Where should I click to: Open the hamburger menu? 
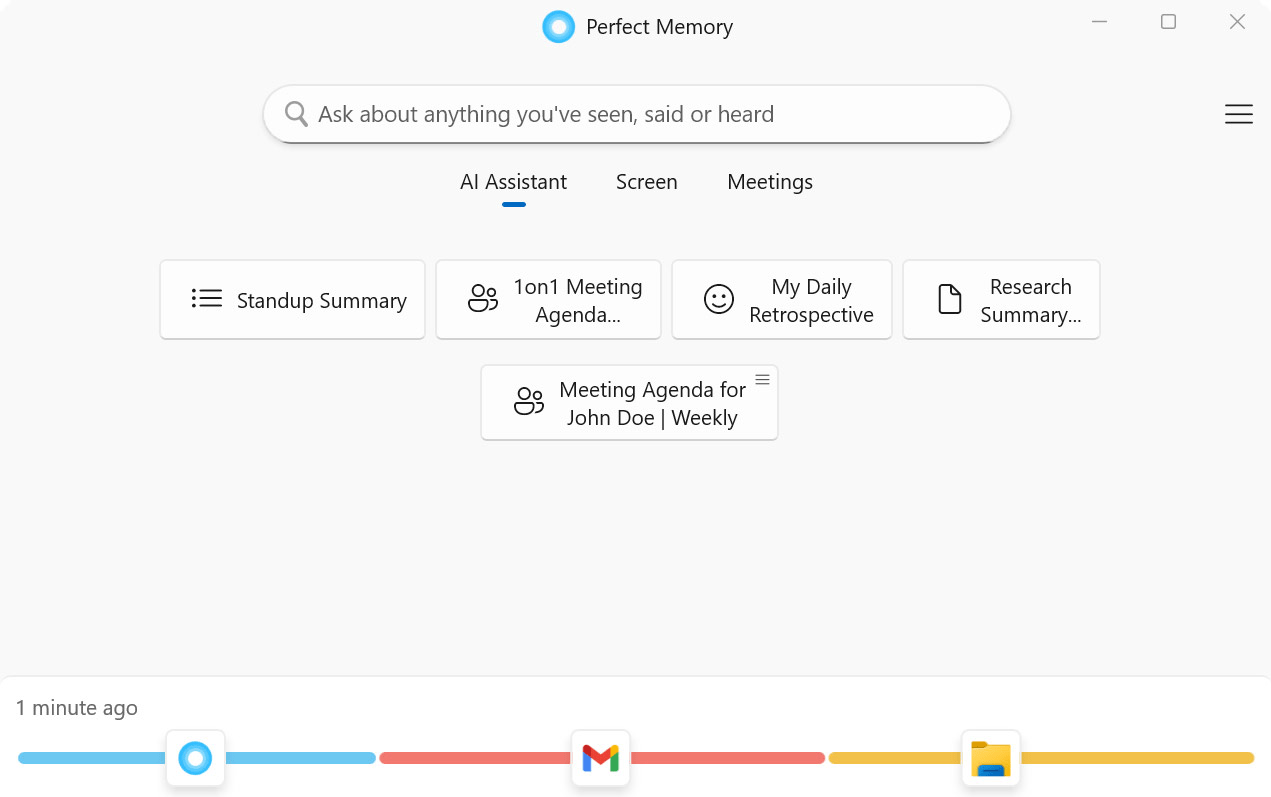[x=1238, y=113]
